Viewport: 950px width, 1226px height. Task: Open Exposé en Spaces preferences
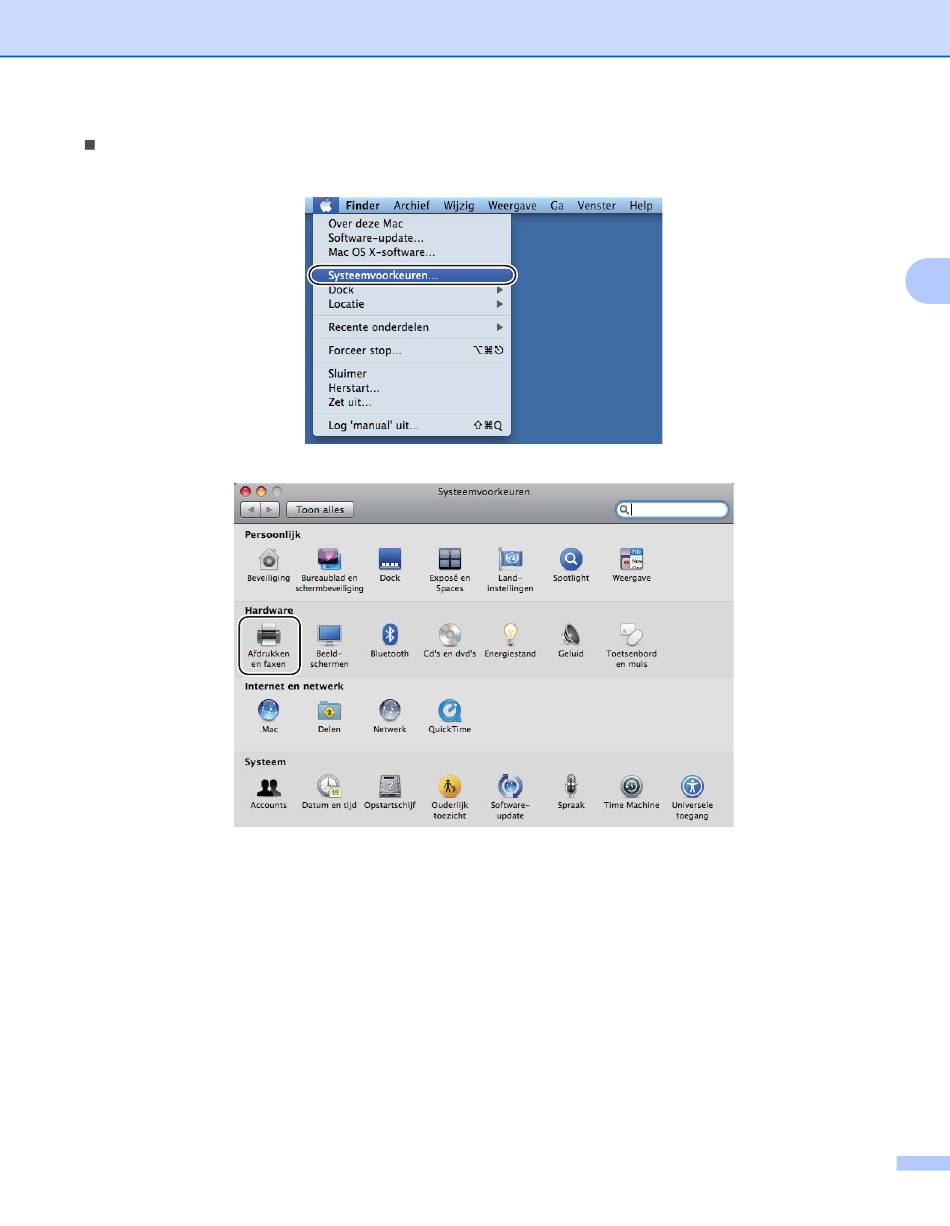point(450,570)
